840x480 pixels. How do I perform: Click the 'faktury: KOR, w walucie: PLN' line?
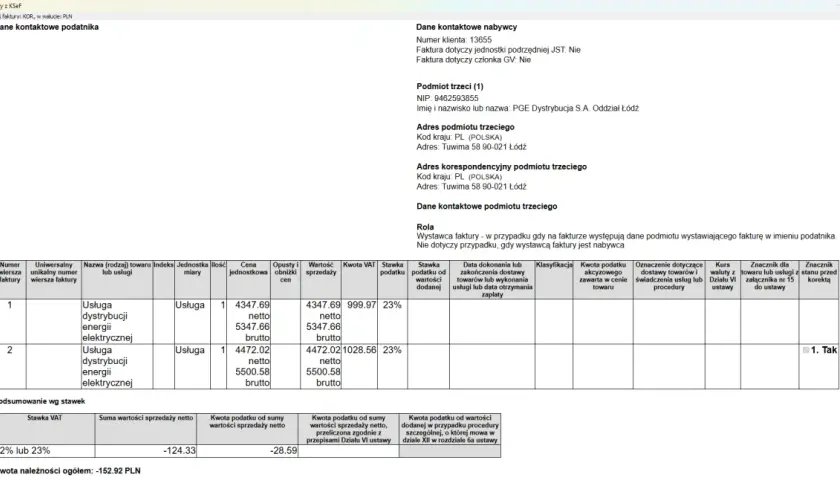(x=36, y=17)
